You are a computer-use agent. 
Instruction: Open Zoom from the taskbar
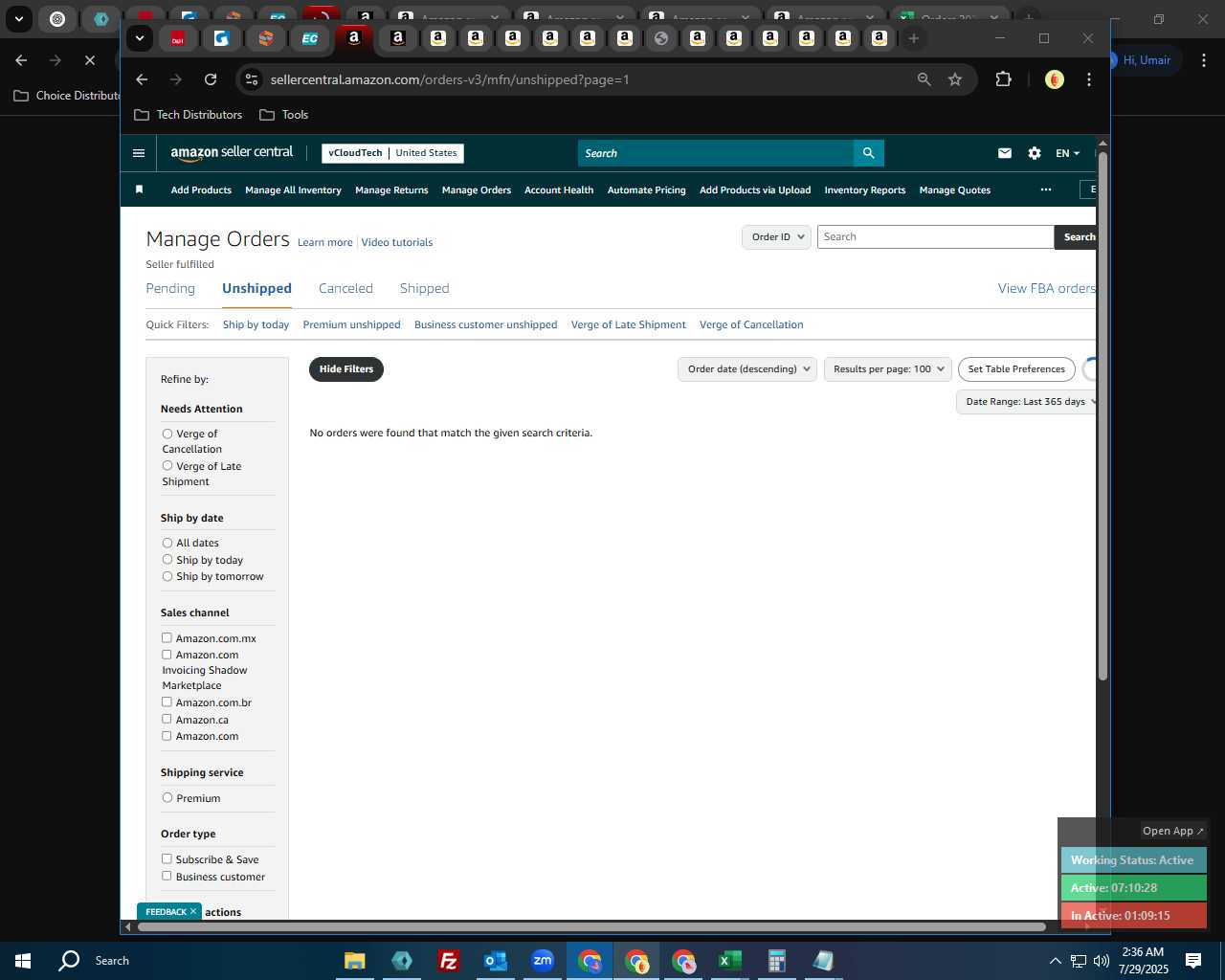(x=543, y=961)
